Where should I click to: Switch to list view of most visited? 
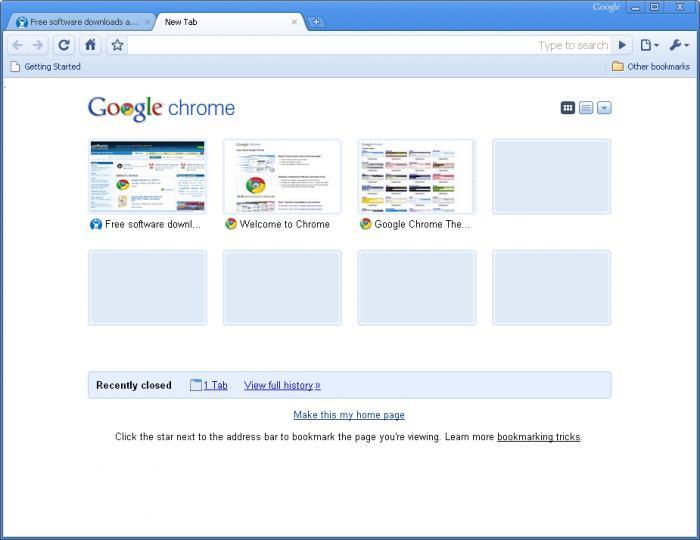[x=586, y=108]
